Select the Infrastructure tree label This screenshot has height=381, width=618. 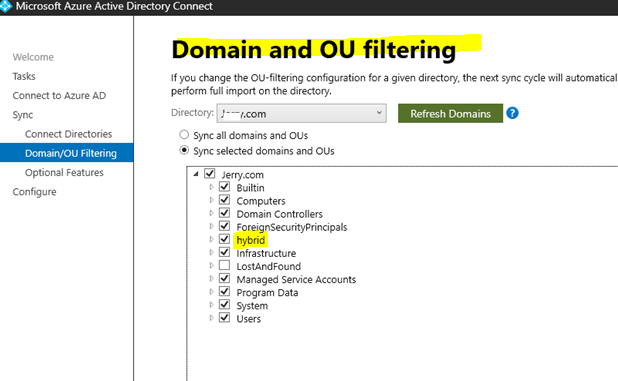pyautogui.click(x=266, y=253)
